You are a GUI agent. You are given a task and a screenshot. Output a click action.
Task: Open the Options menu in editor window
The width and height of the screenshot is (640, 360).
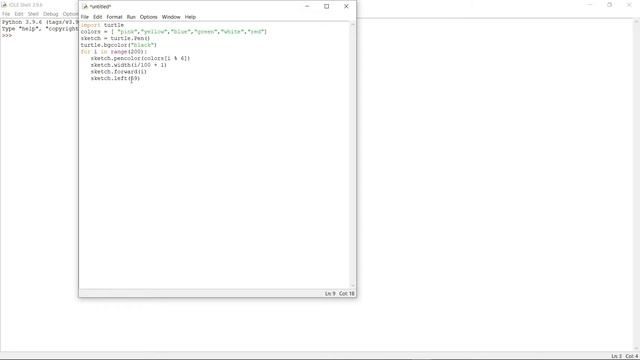pyautogui.click(x=148, y=17)
